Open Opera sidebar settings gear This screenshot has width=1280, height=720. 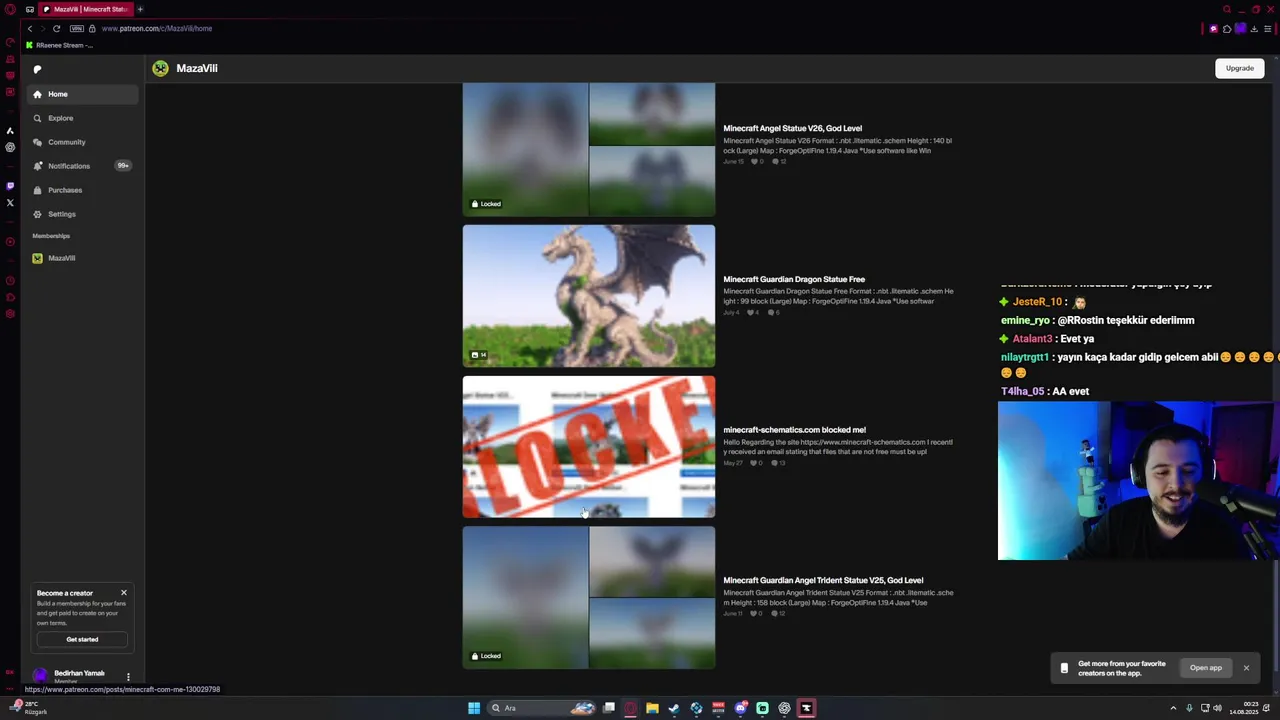tap(10, 314)
